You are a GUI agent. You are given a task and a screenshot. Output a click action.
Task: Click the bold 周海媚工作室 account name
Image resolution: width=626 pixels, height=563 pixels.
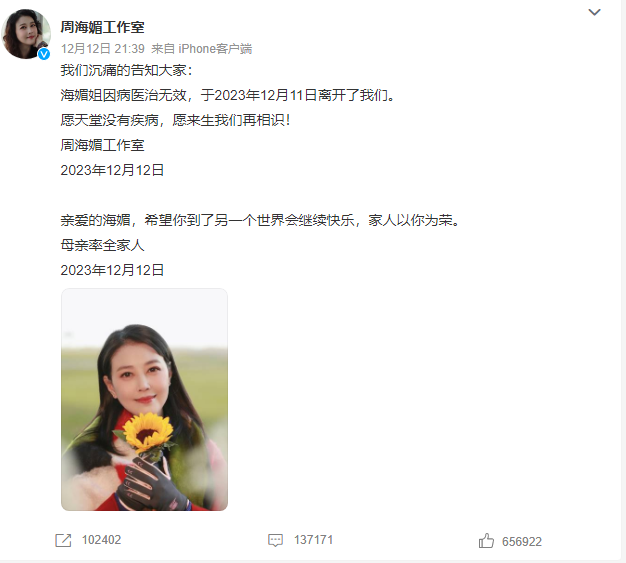(103, 27)
